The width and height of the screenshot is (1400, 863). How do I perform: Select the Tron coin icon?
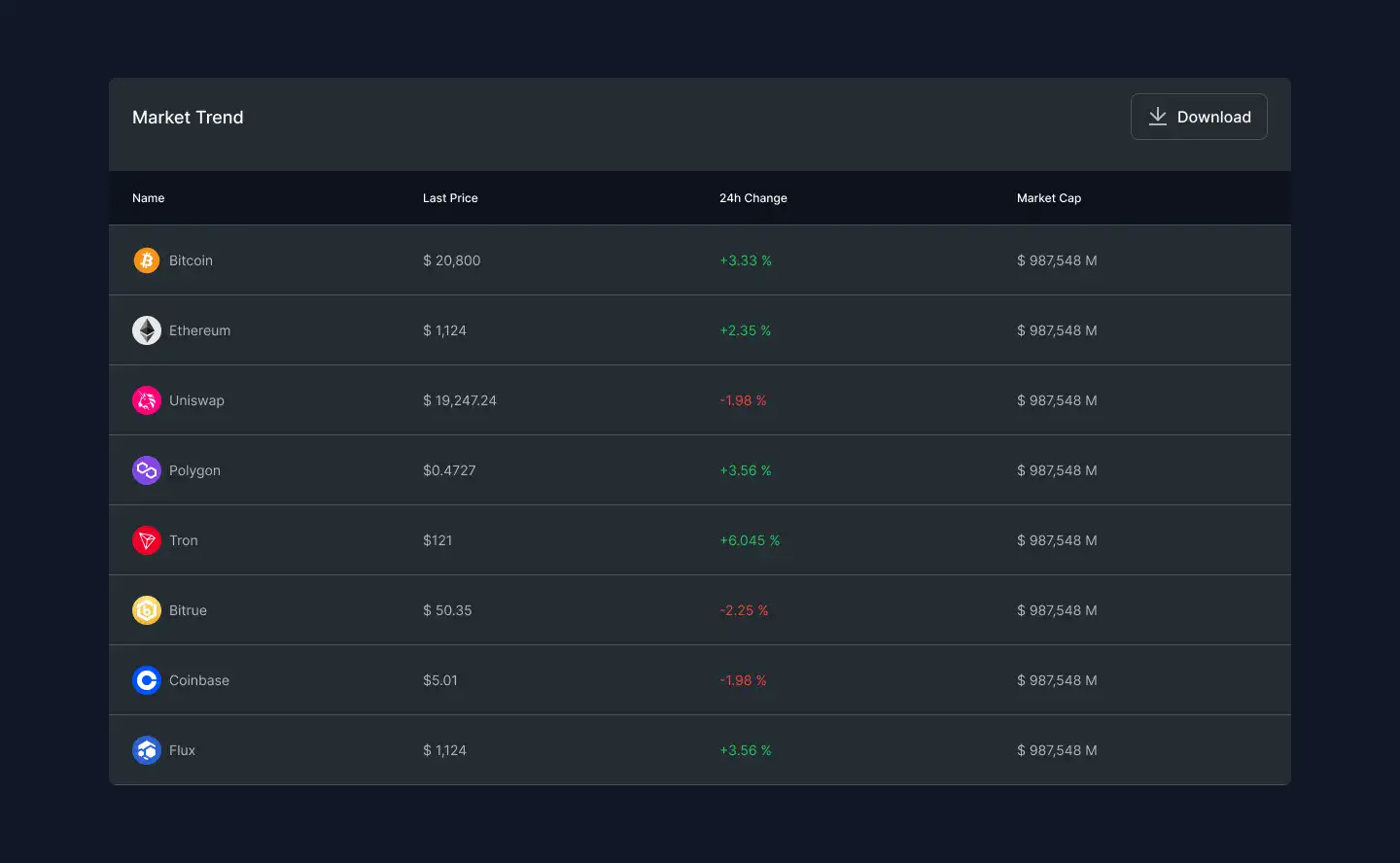pyautogui.click(x=147, y=540)
